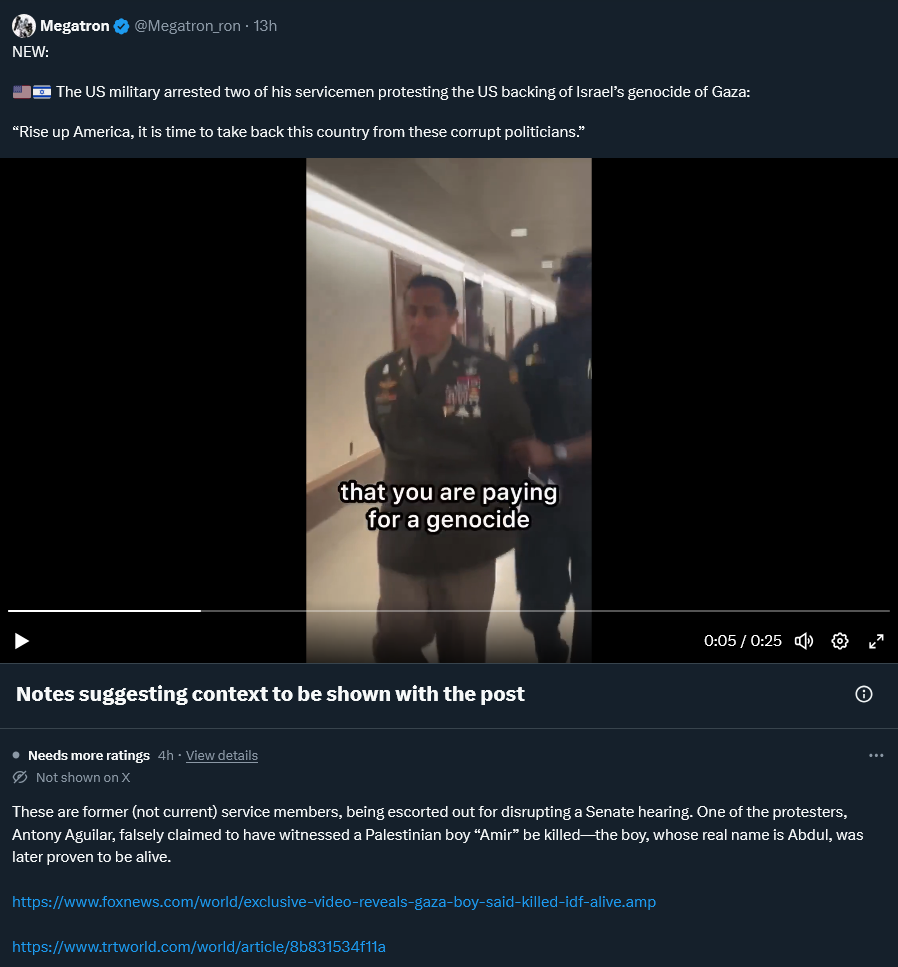898x967 pixels.
Task: Click the video frame thumbnail
Action: tap(448, 382)
